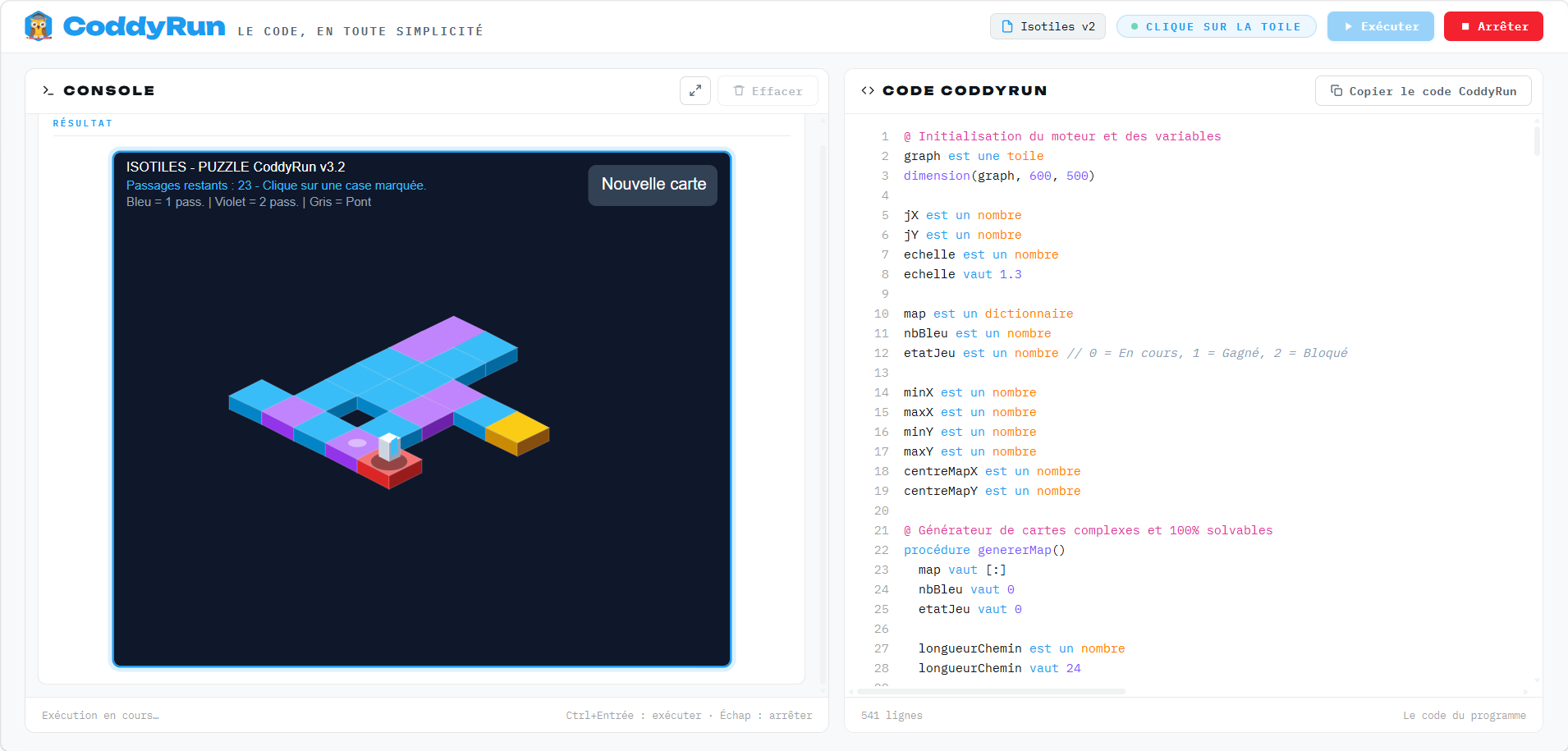Screen dimensions: 1568x751
Task: Click code line 'centreMapX est un nombre'
Action: [x=992, y=471]
